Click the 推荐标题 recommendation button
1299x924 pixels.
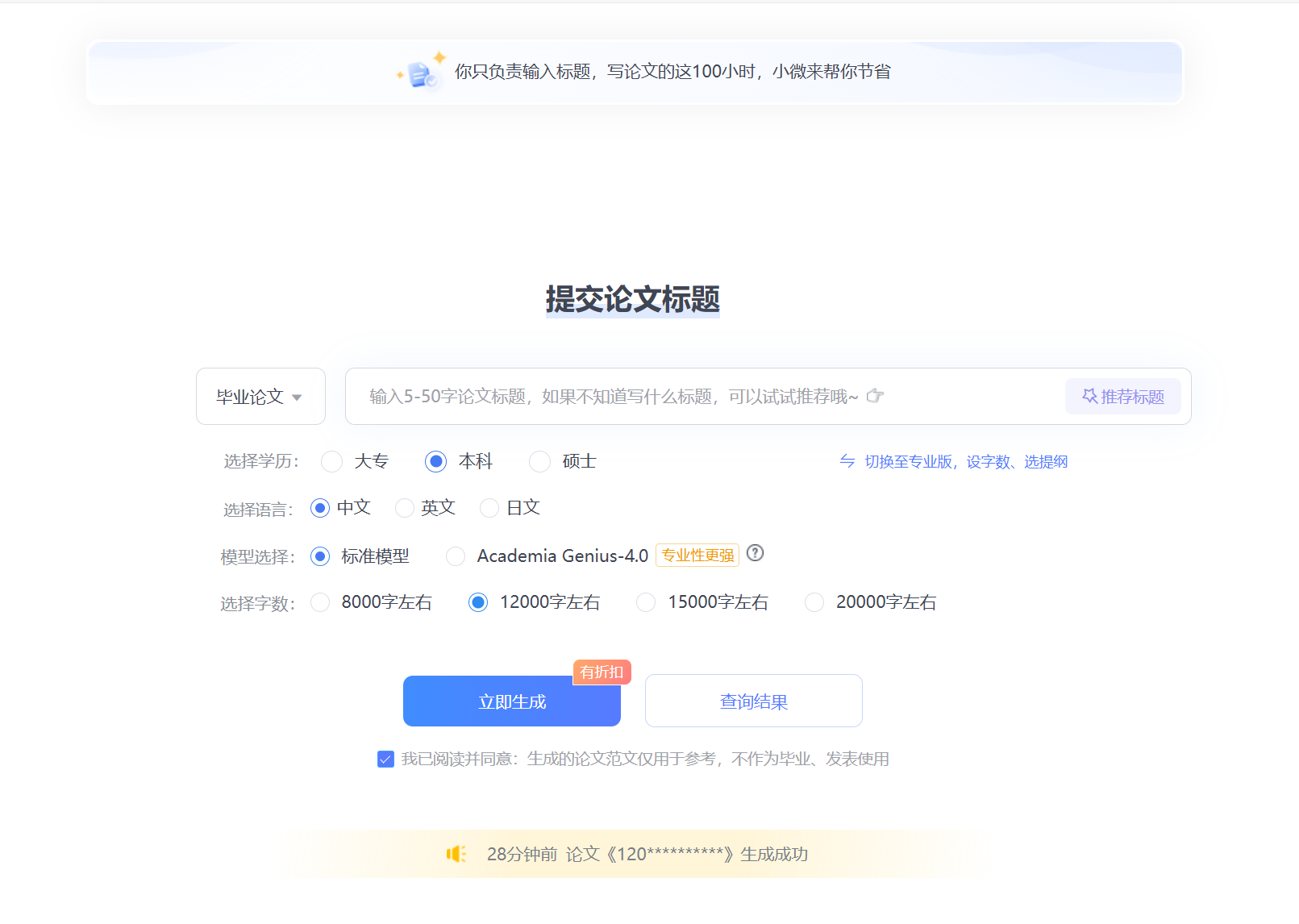pyautogui.click(x=1122, y=396)
